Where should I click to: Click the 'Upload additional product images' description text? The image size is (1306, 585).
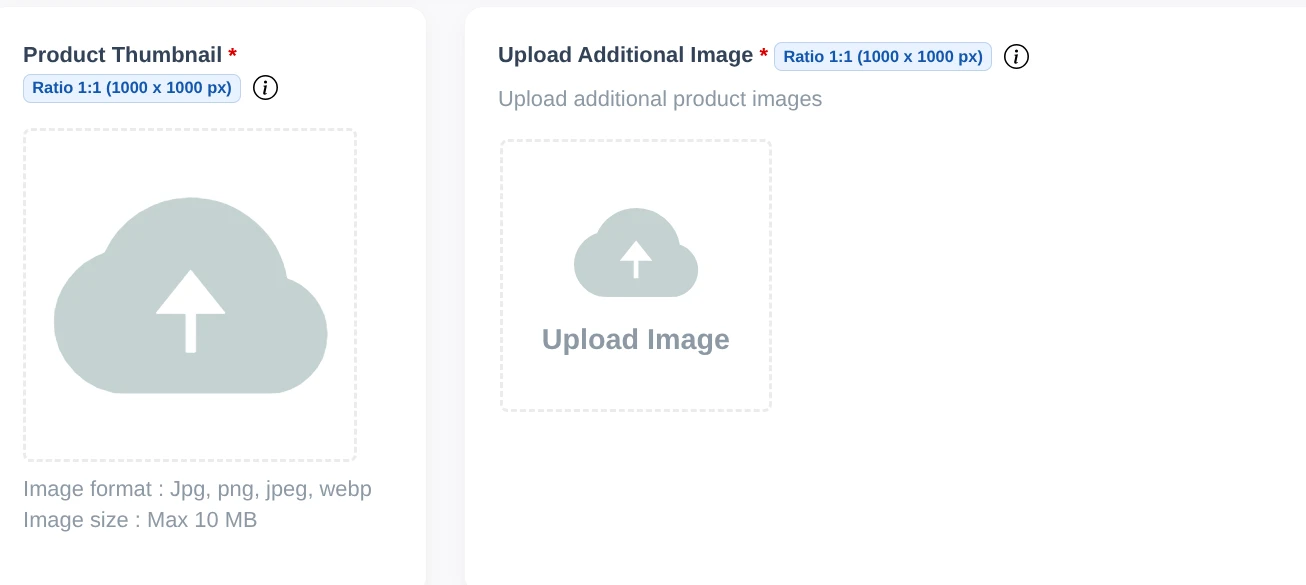[x=660, y=99]
